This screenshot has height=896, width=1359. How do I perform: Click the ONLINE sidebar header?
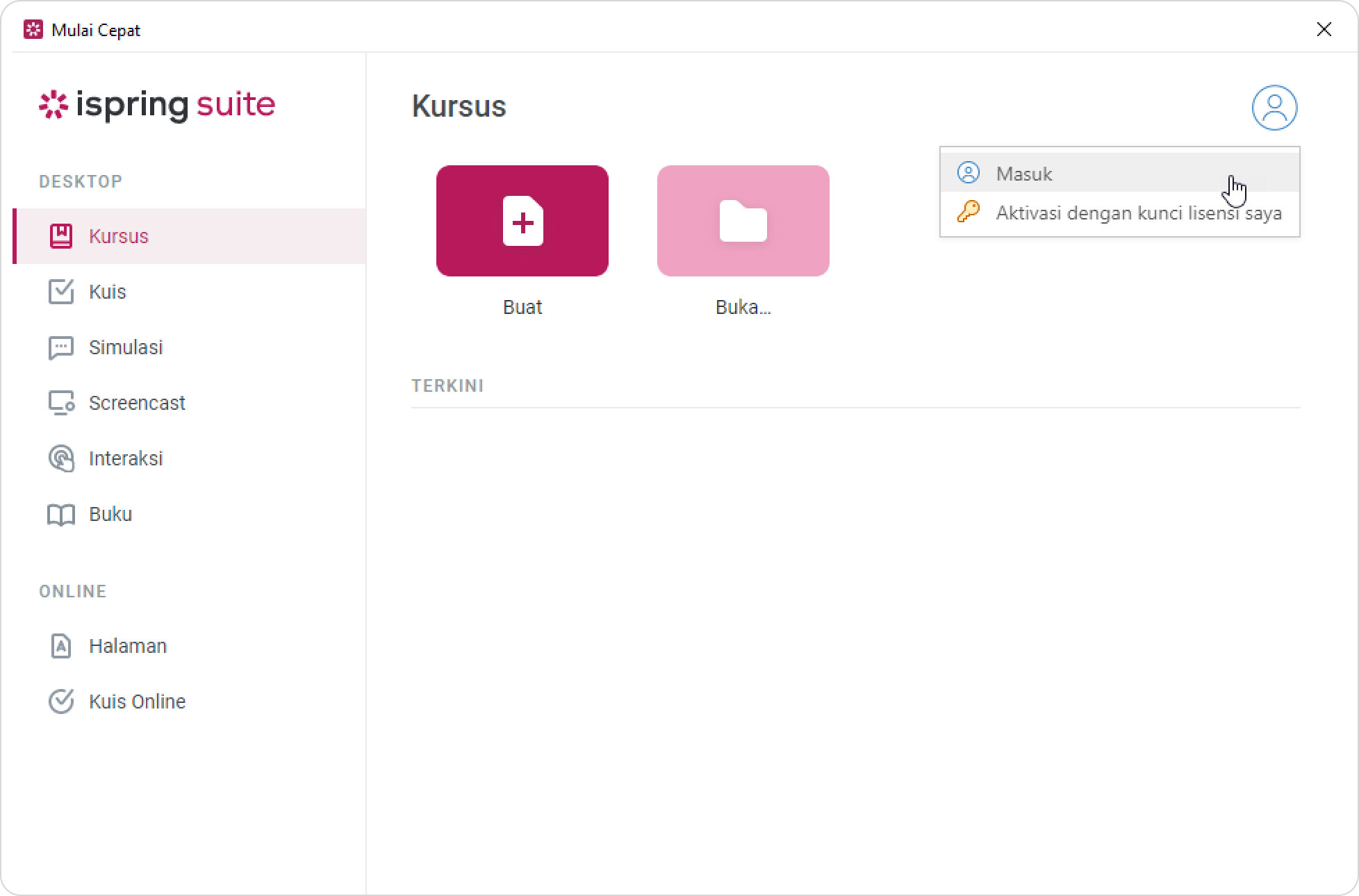[x=73, y=591]
